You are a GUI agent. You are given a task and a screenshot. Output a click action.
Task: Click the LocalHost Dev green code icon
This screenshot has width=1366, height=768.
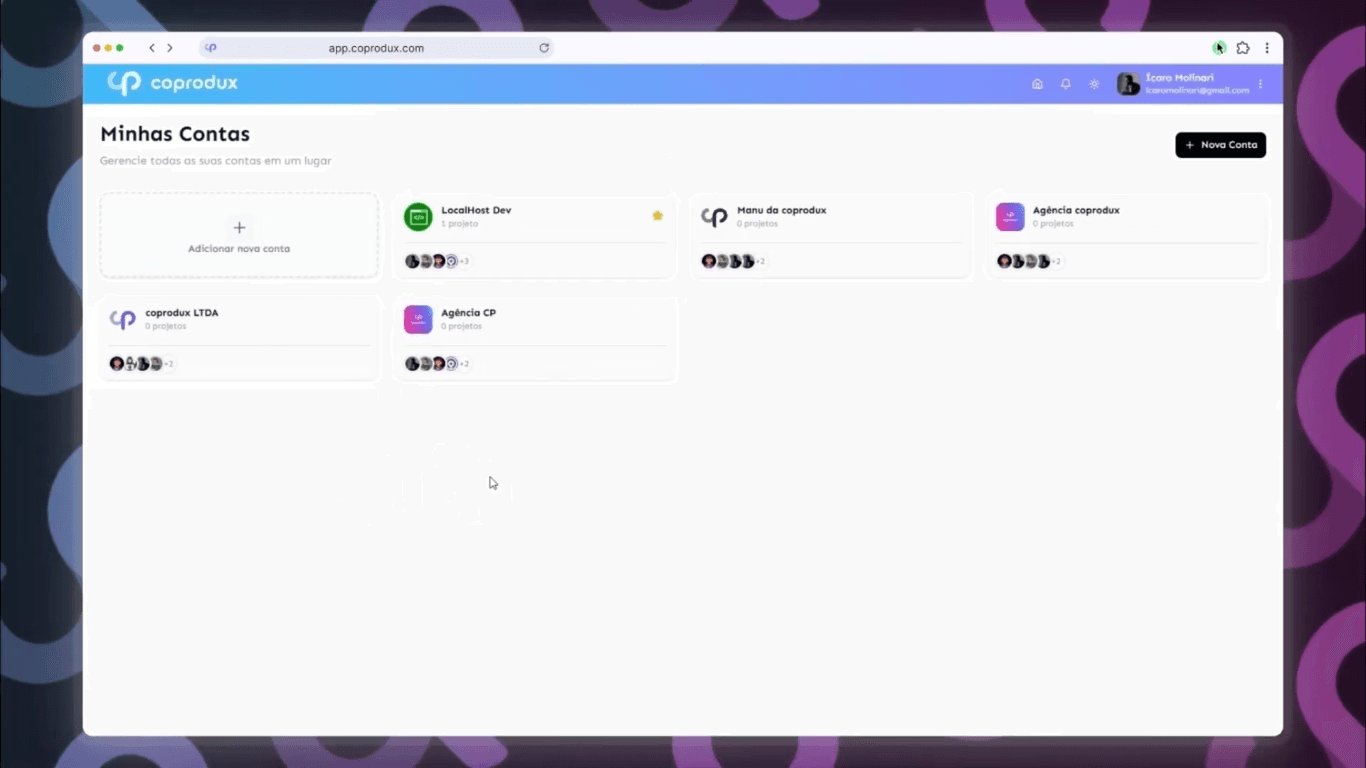click(418, 217)
